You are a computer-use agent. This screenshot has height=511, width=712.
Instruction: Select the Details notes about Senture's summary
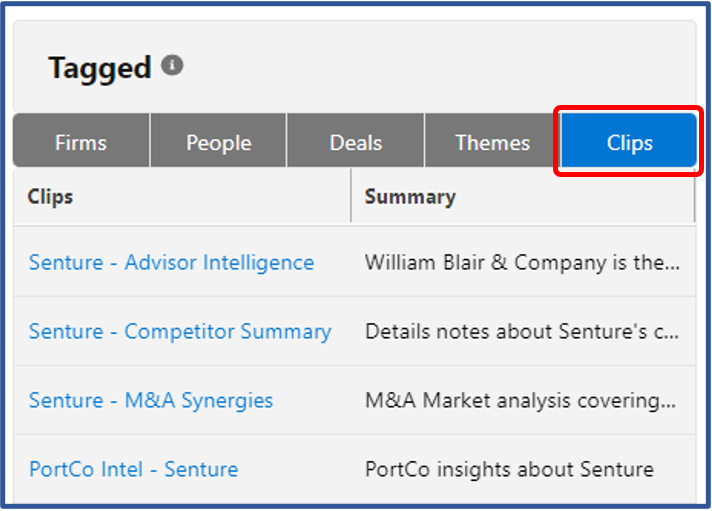[x=522, y=332]
